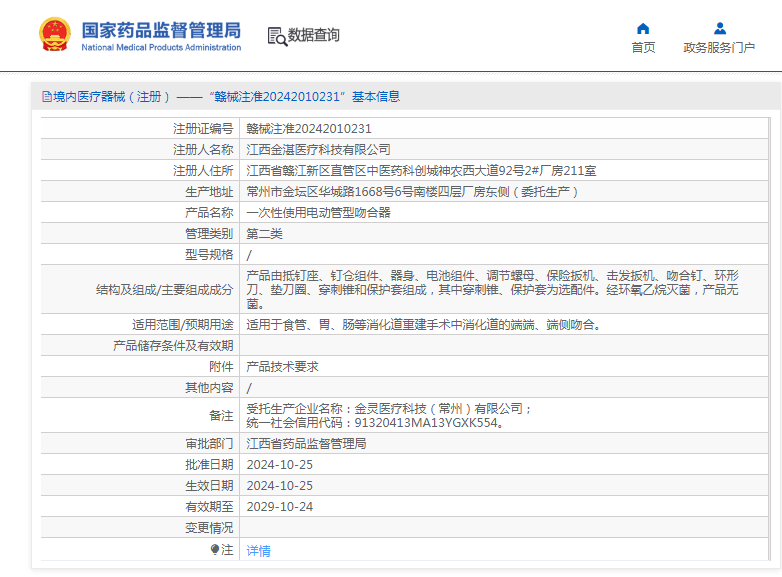The height and width of the screenshot is (577, 782).
Task: Click 数据查询 heading text
Action: 314,35
